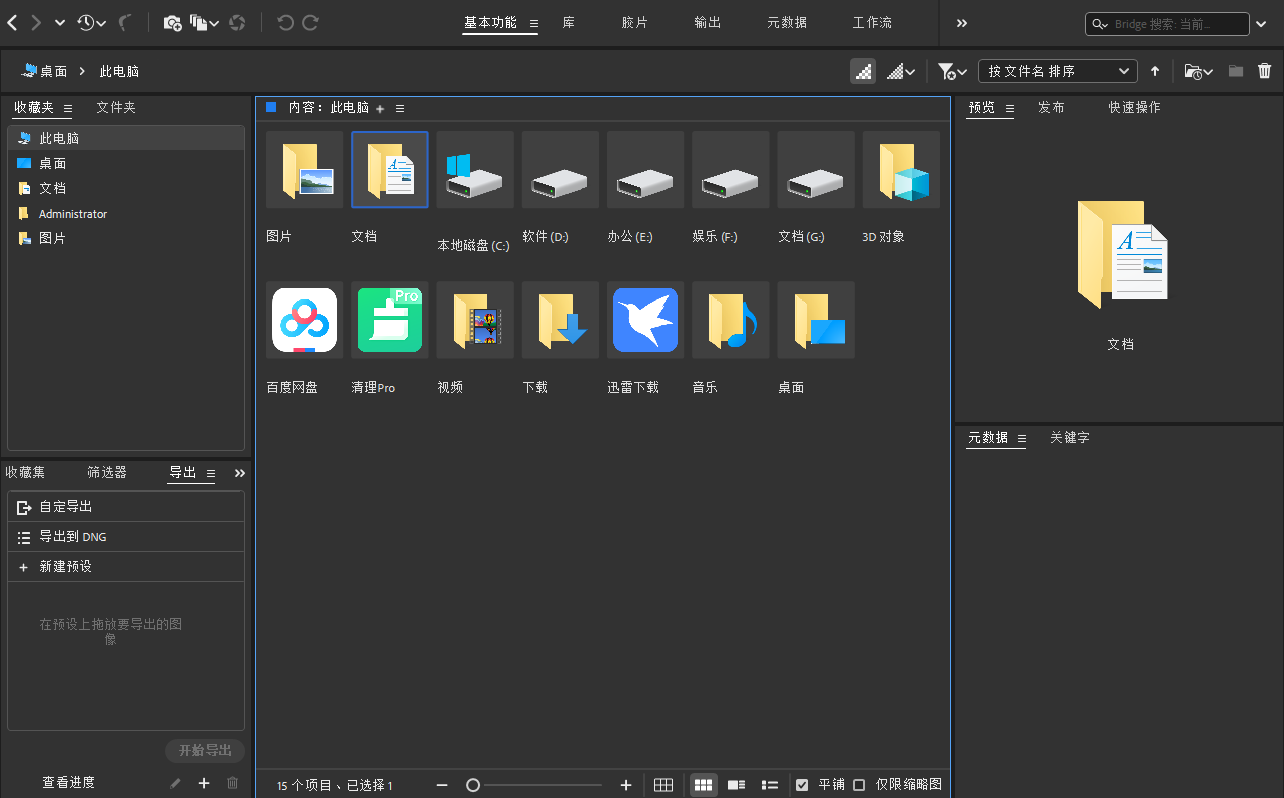This screenshot has height=798, width=1284.
Task: Click the get photos from camera icon
Action: tap(172, 22)
